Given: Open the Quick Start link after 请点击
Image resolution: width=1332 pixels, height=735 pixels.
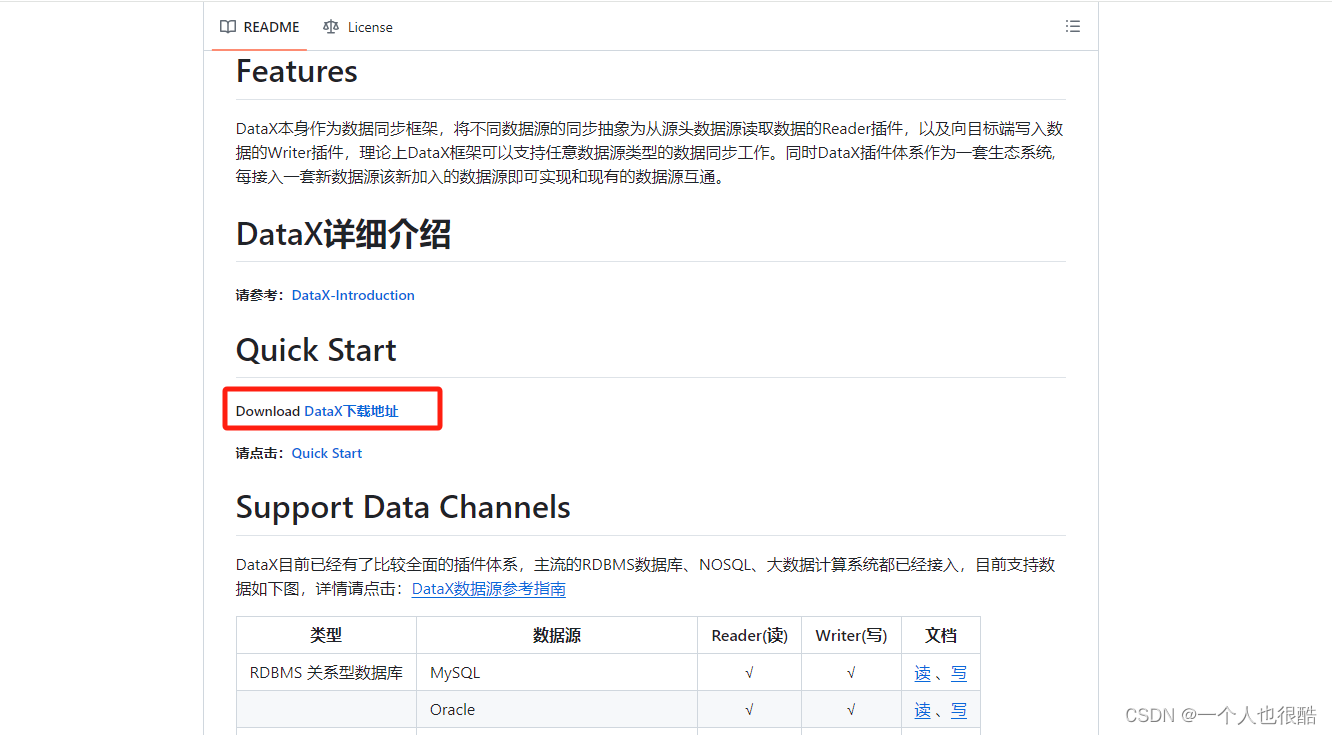Looking at the screenshot, I should [327, 453].
